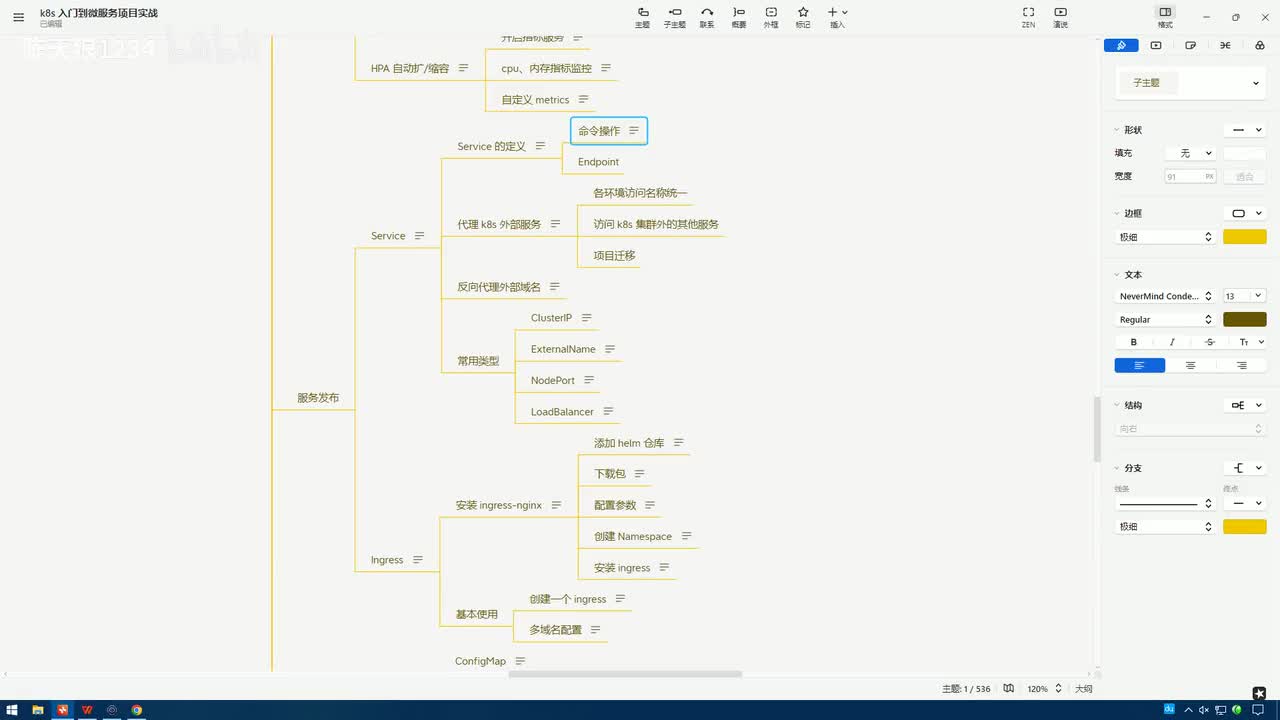Viewport: 1280px width, 720px height.
Task: Open the skeleton structure tab
Action: (x=1225, y=45)
